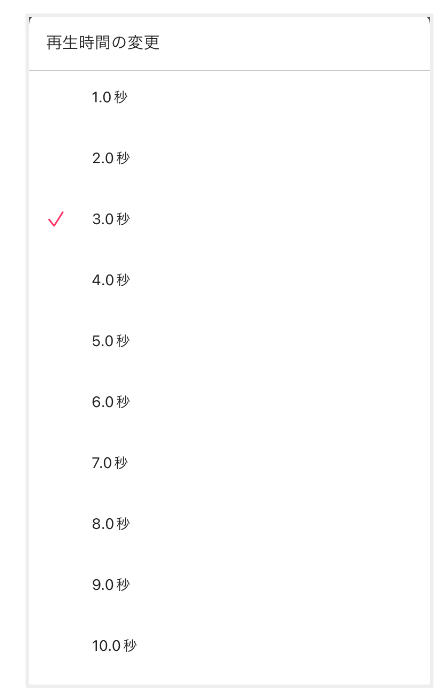Set the duration to 5.0秒
Image resolution: width=445 pixels, height=694 pixels.
click(x=229, y=341)
